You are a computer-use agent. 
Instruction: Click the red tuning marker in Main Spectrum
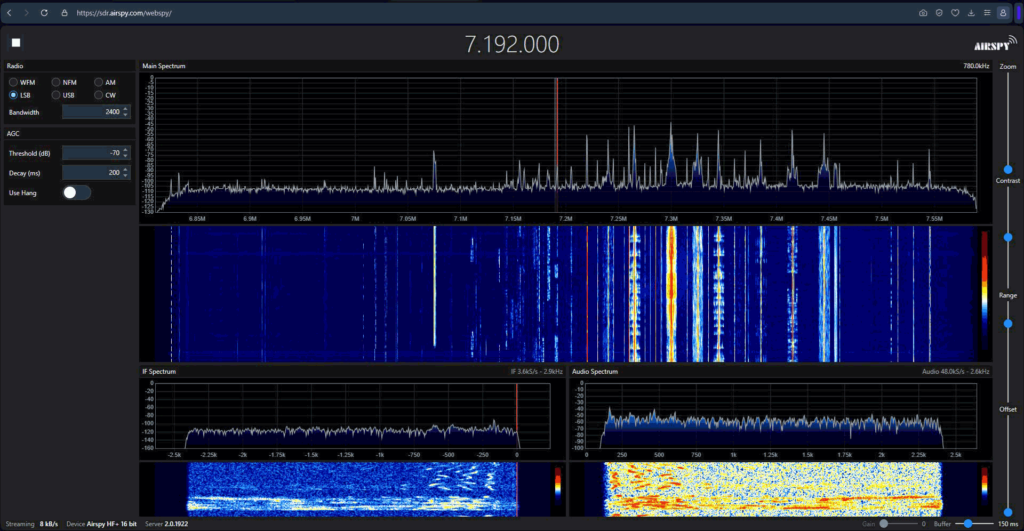coord(557,144)
